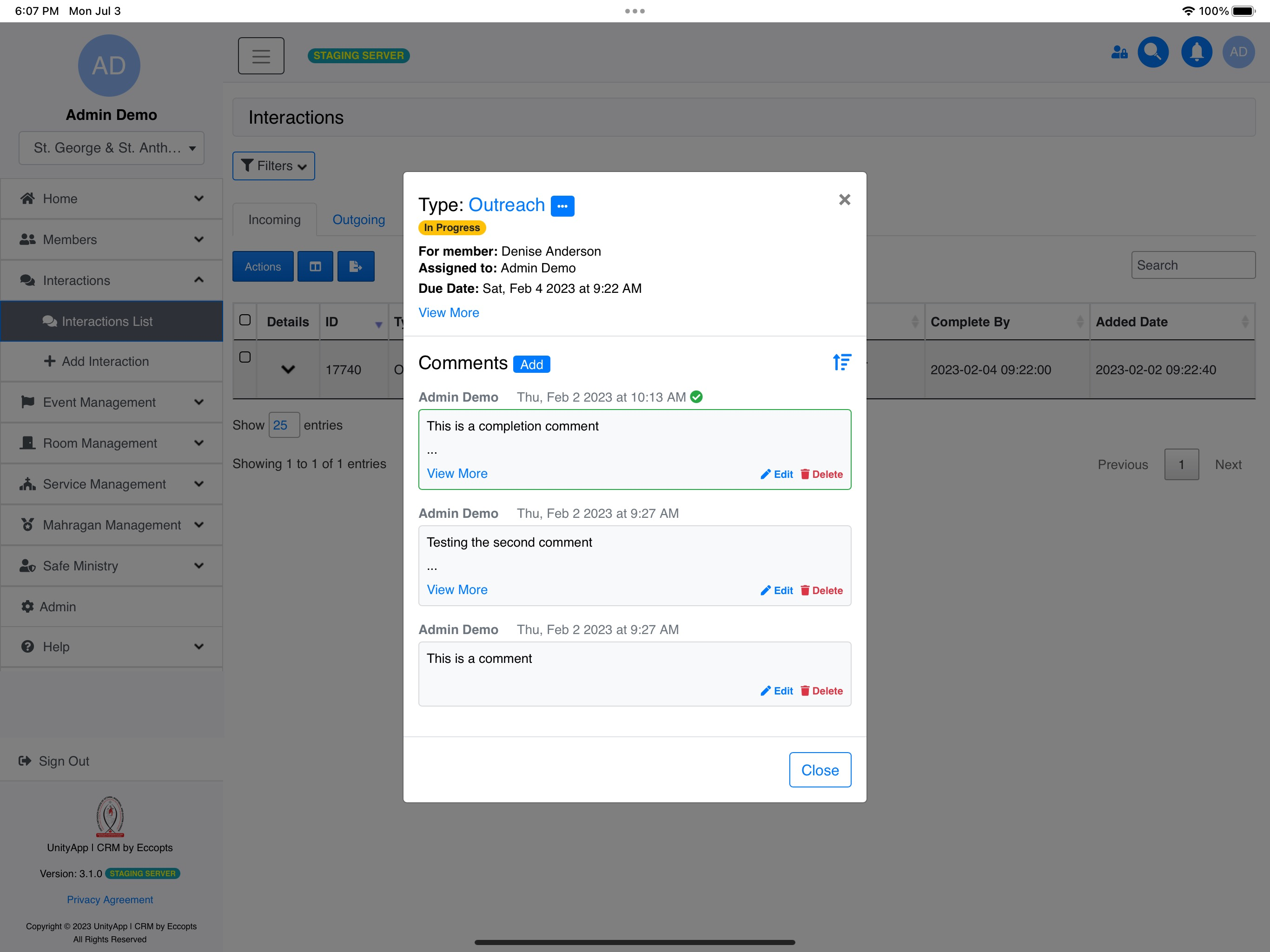The width and height of the screenshot is (1270, 952).
Task: Expand the Members sidebar menu
Action: click(x=112, y=239)
